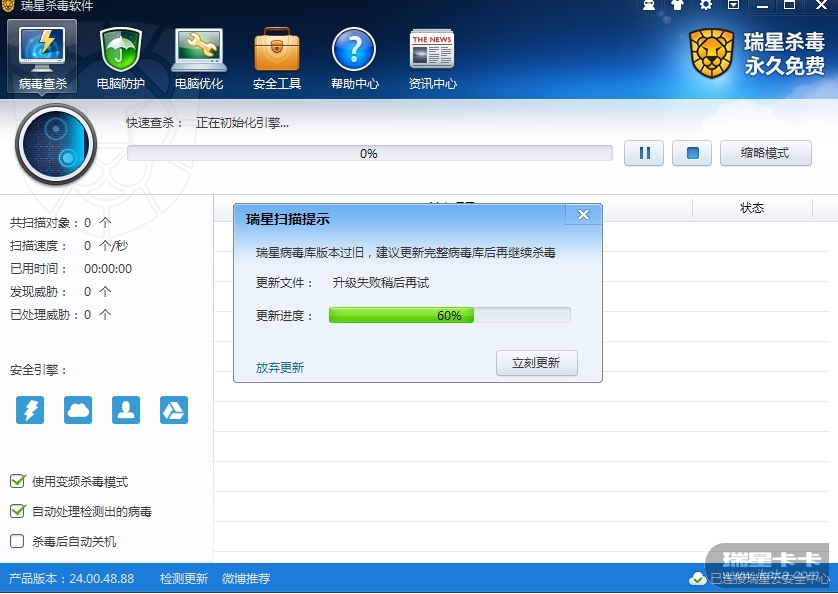The height and width of the screenshot is (594, 838).
Task: Switch to the 电脑优化 optimization tab
Action: [x=199, y=57]
